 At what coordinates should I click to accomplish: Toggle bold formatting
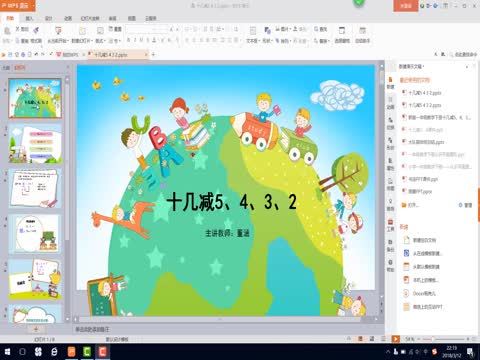129,40
